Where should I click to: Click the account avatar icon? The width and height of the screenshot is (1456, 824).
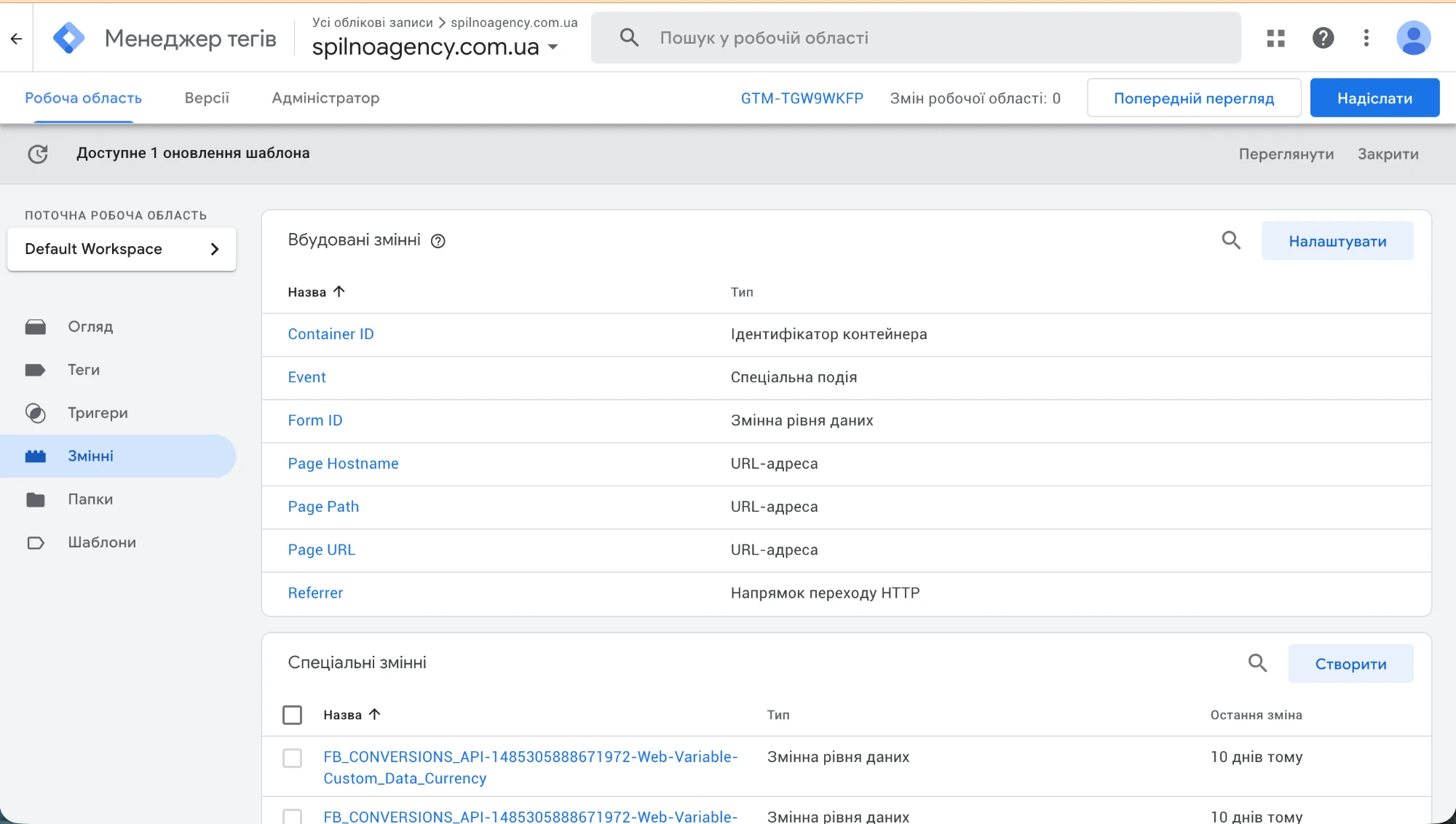click(x=1413, y=38)
